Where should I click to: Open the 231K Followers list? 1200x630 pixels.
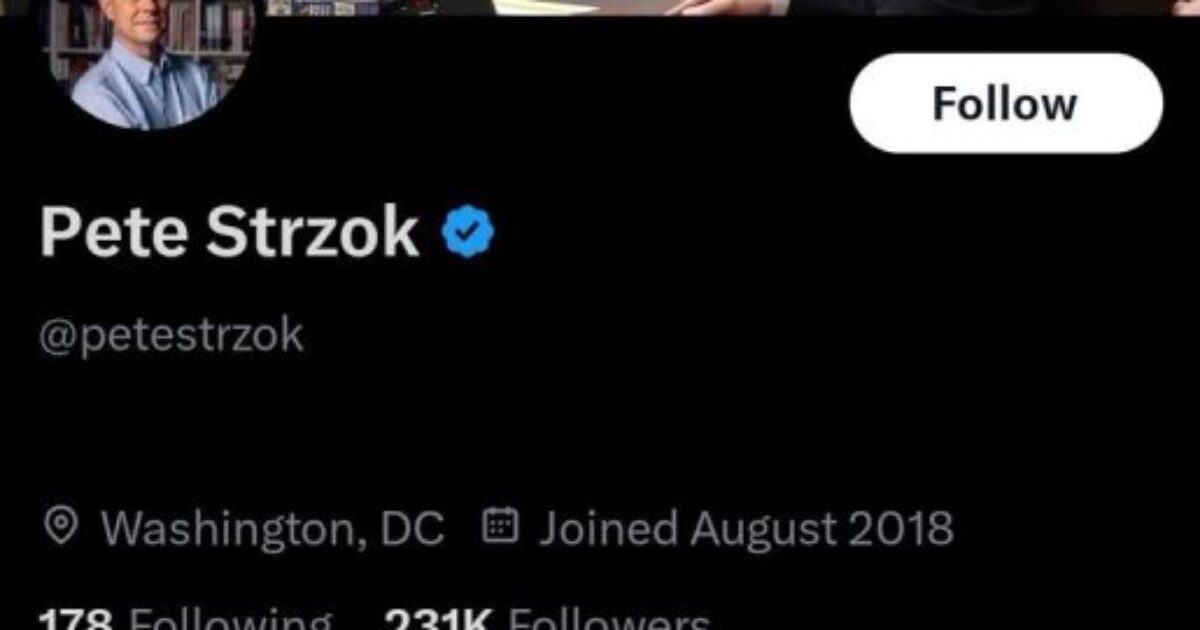pos(547,620)
